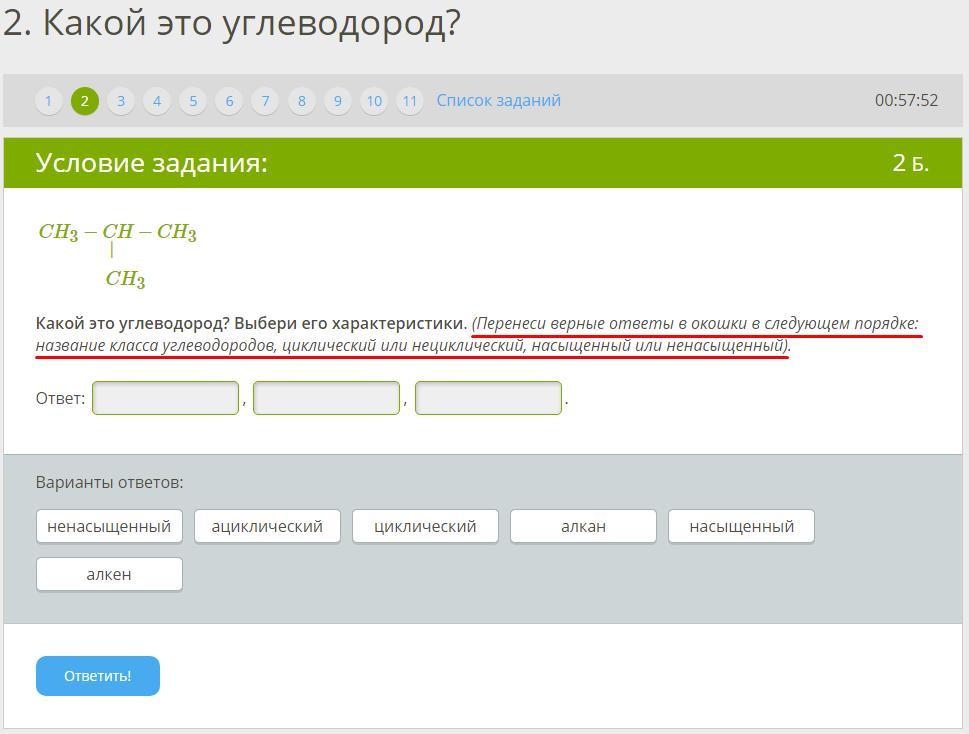This screenshot has height=734, width=969.
Task: Click the second answer box
Action: click(x=327, y=398)
